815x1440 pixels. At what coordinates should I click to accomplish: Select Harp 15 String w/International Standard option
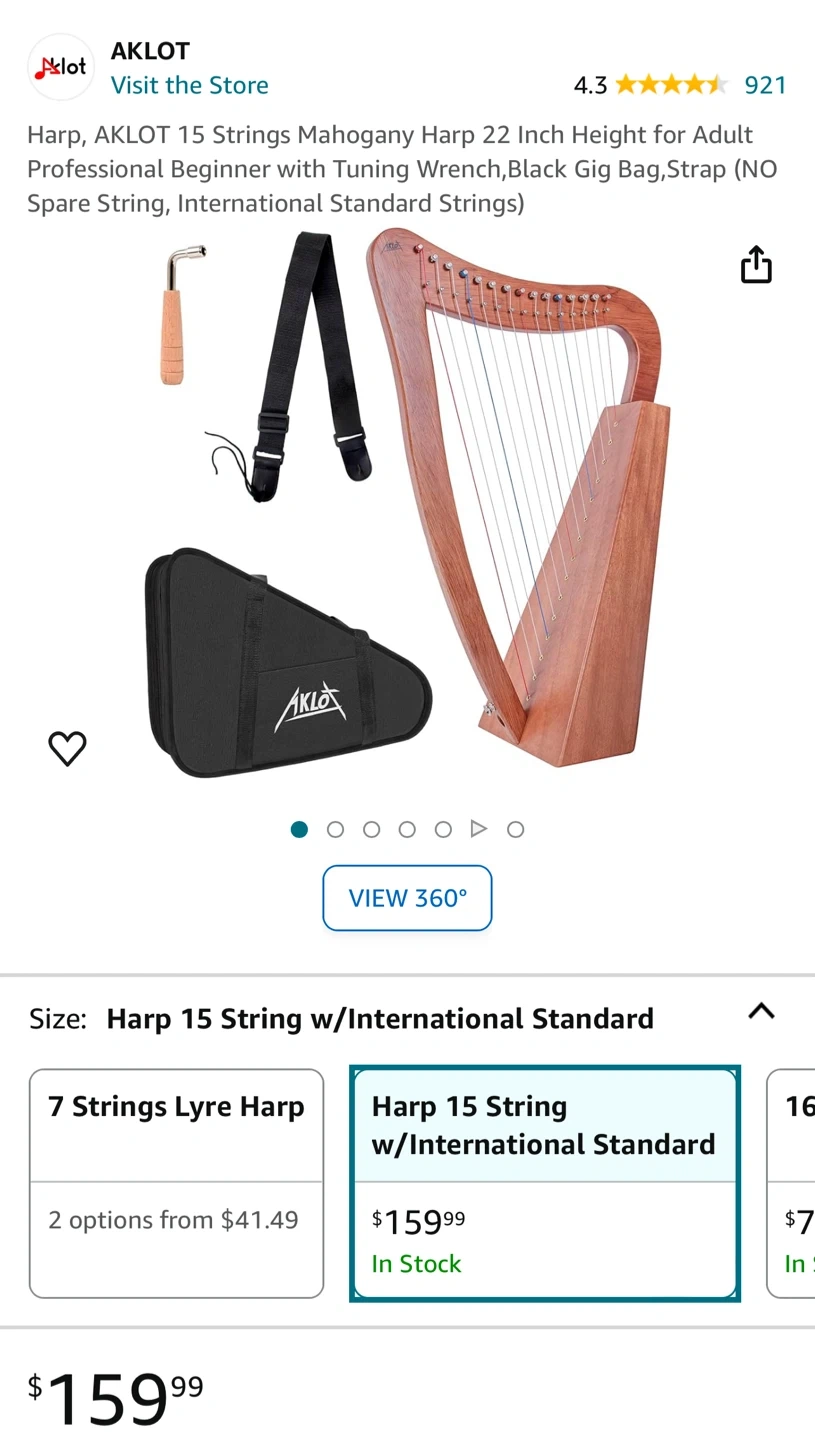[545, 1184]
